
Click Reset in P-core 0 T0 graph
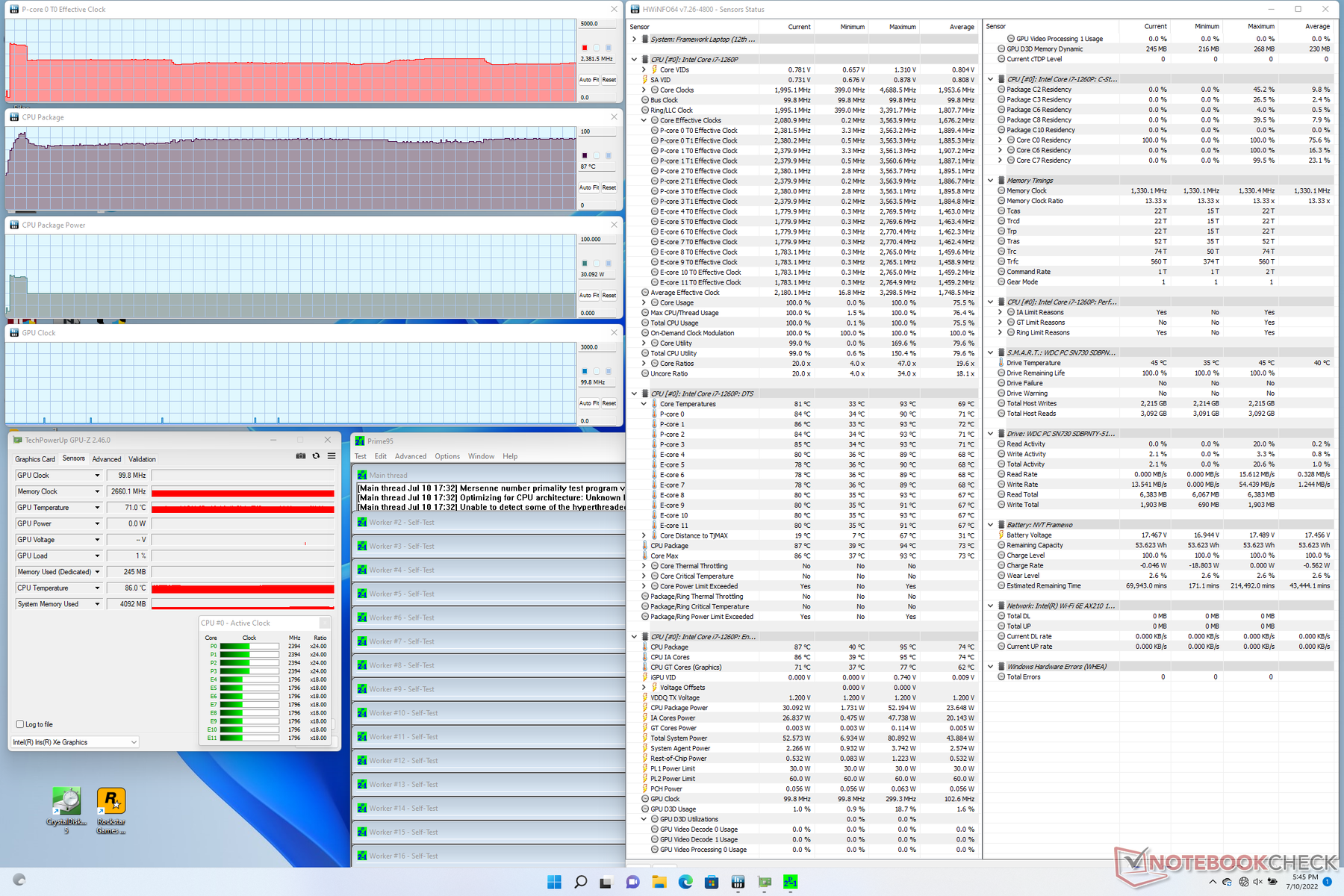[609, 80]
